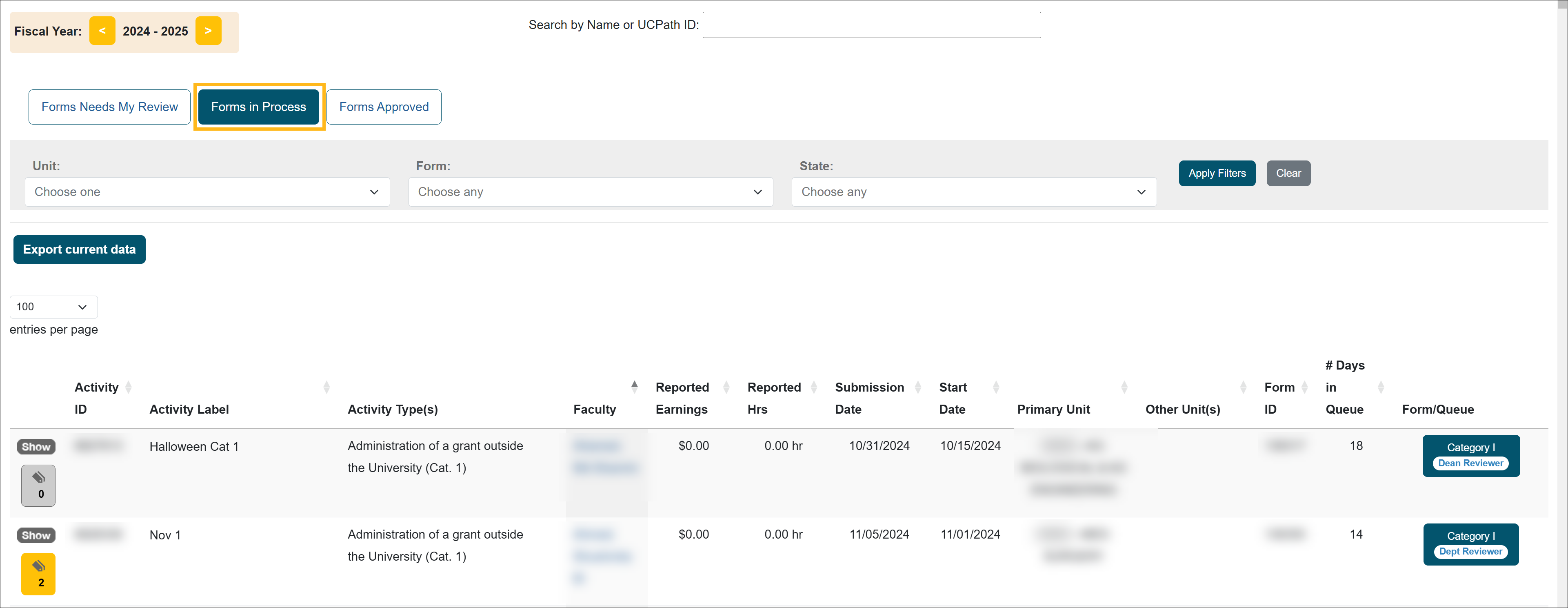The image size is (1568, 608).
Task: Show details for the Nov 1 row
Action: tap(36, 535)
